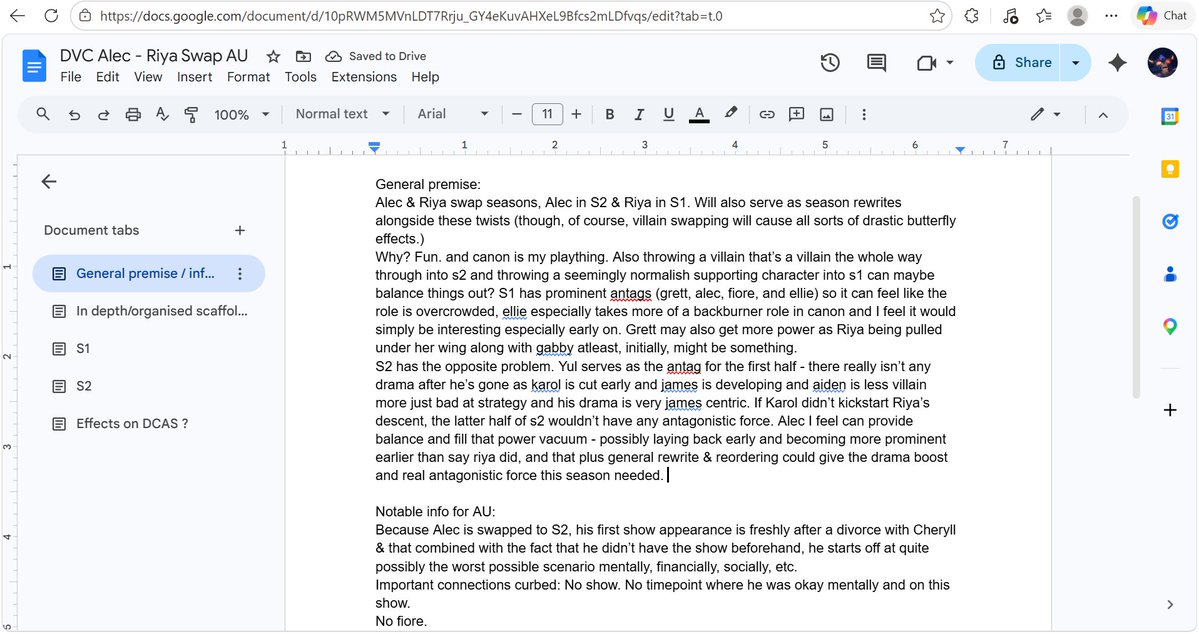
Task: Switch to the S1 document tab
Action: tap(149, 349)
